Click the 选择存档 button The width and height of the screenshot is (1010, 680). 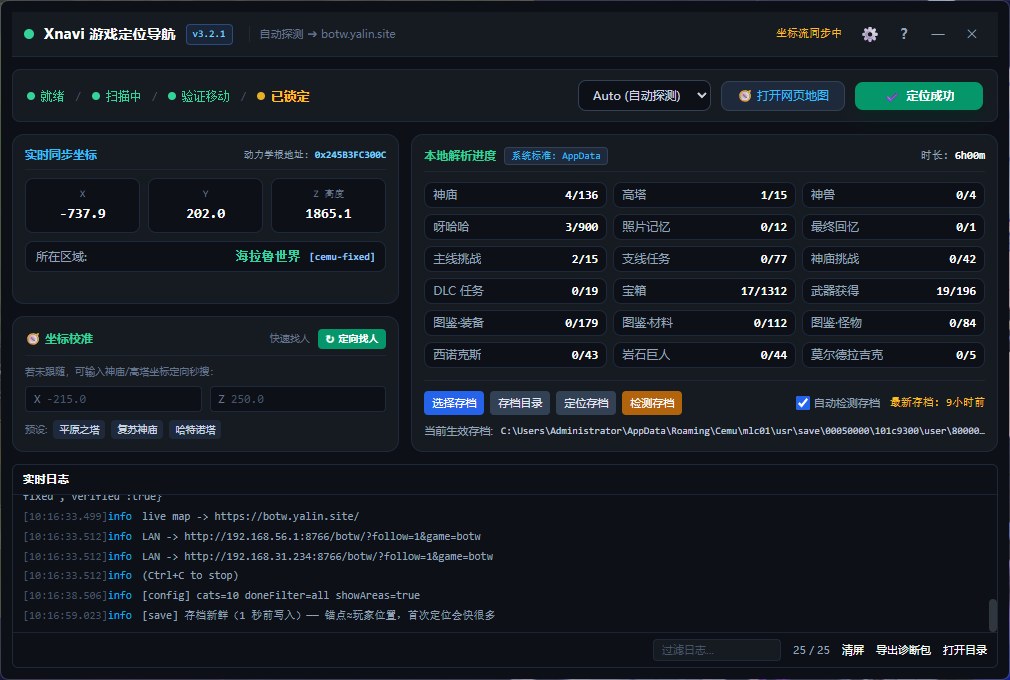click(x=454, y=403)
